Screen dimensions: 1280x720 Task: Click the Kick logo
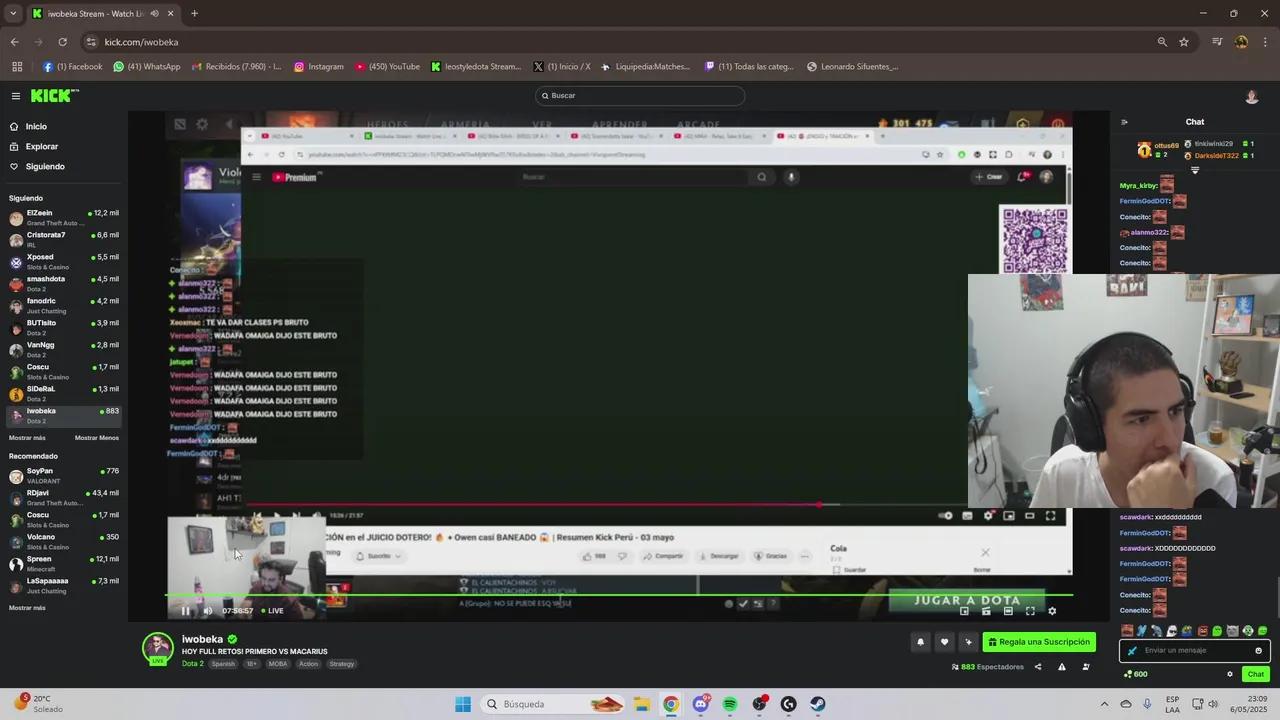point(54,96)
